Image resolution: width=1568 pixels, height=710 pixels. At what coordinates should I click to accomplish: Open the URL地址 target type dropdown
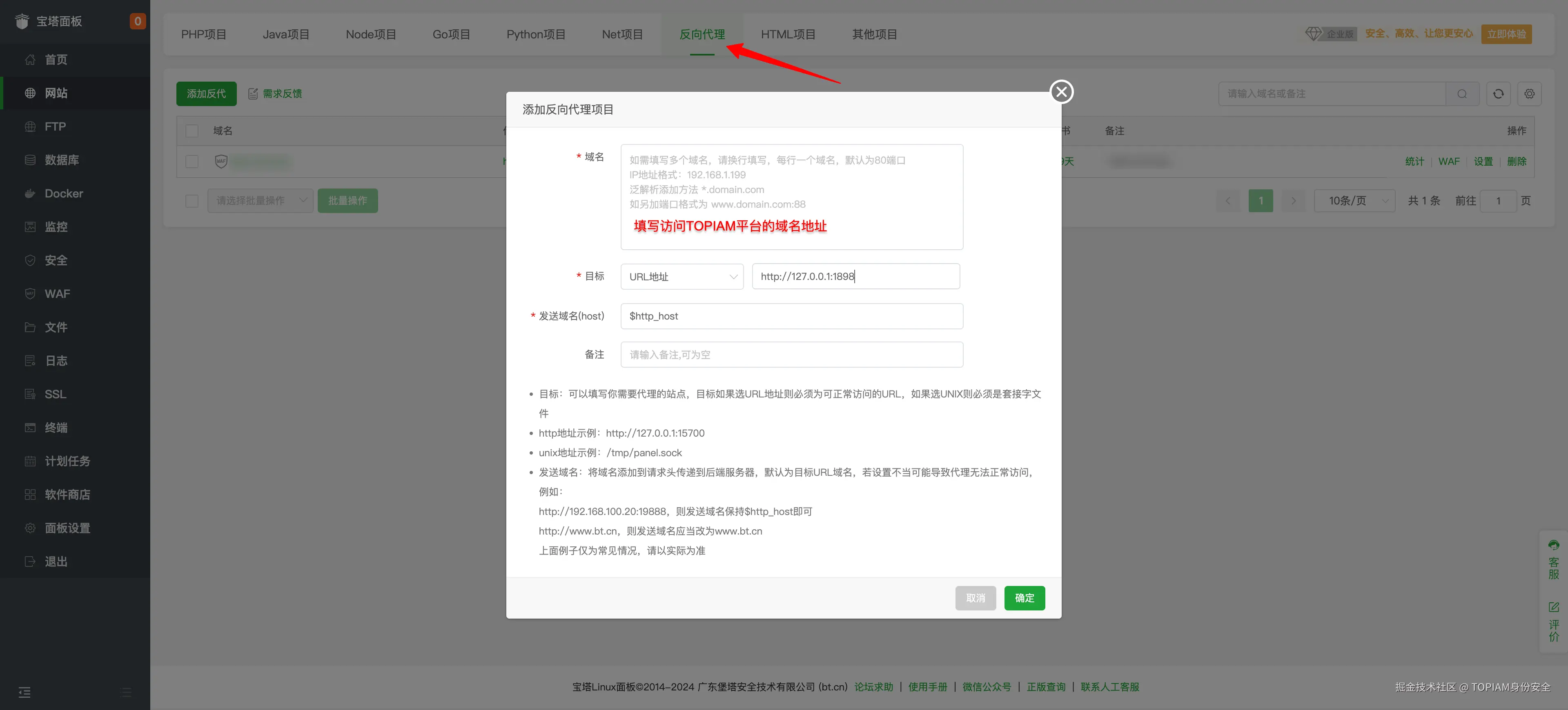pos(682,277)
